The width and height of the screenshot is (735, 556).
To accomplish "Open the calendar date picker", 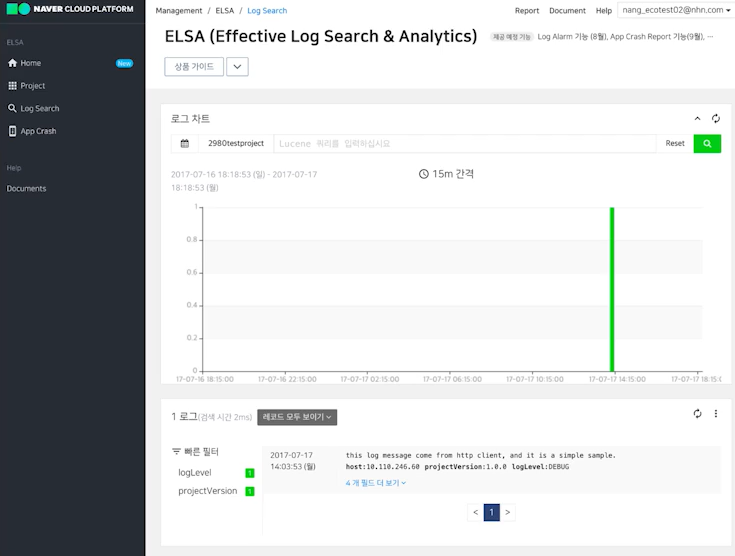I will tap(185, 143).
